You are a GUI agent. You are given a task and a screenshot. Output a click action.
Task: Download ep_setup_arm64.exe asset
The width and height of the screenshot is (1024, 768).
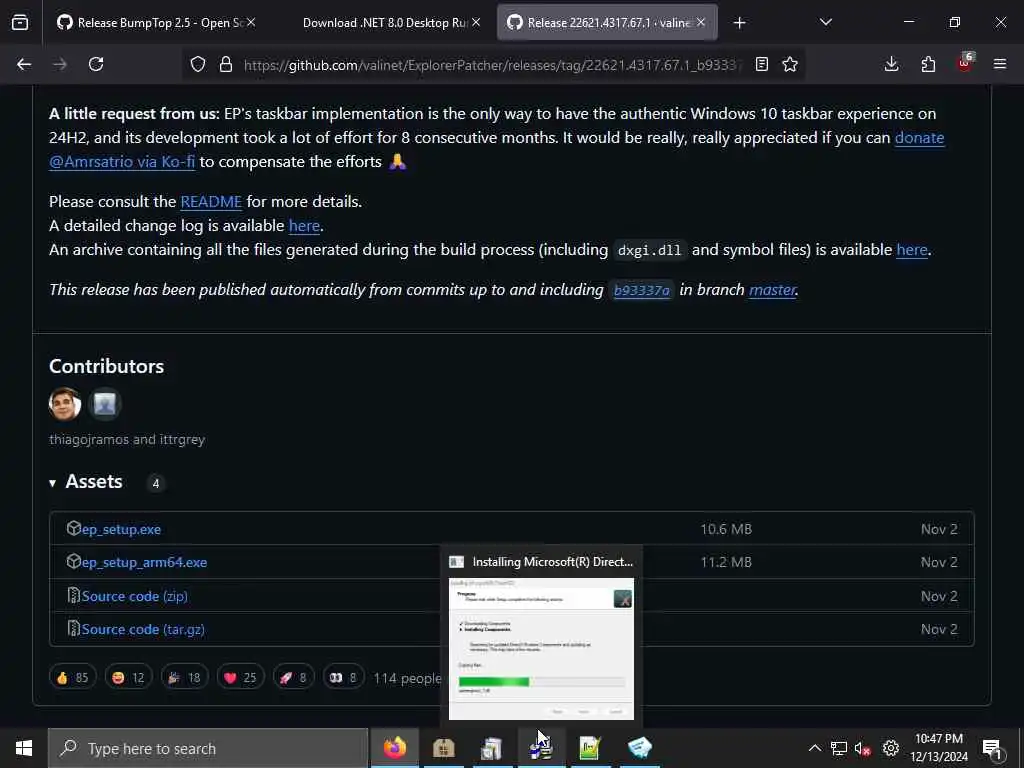tap(144, 562)
